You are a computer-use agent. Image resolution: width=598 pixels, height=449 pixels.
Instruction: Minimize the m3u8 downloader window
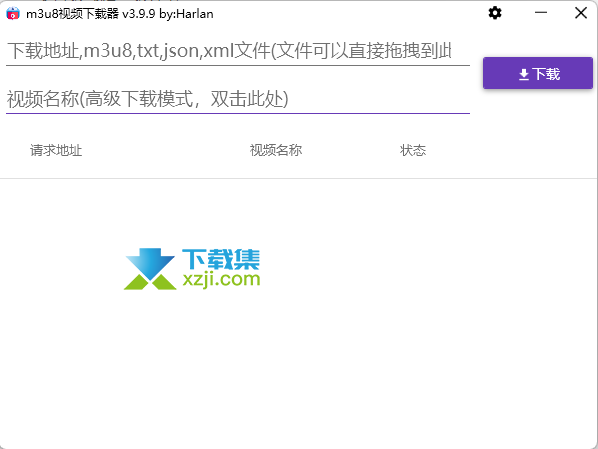541,13
